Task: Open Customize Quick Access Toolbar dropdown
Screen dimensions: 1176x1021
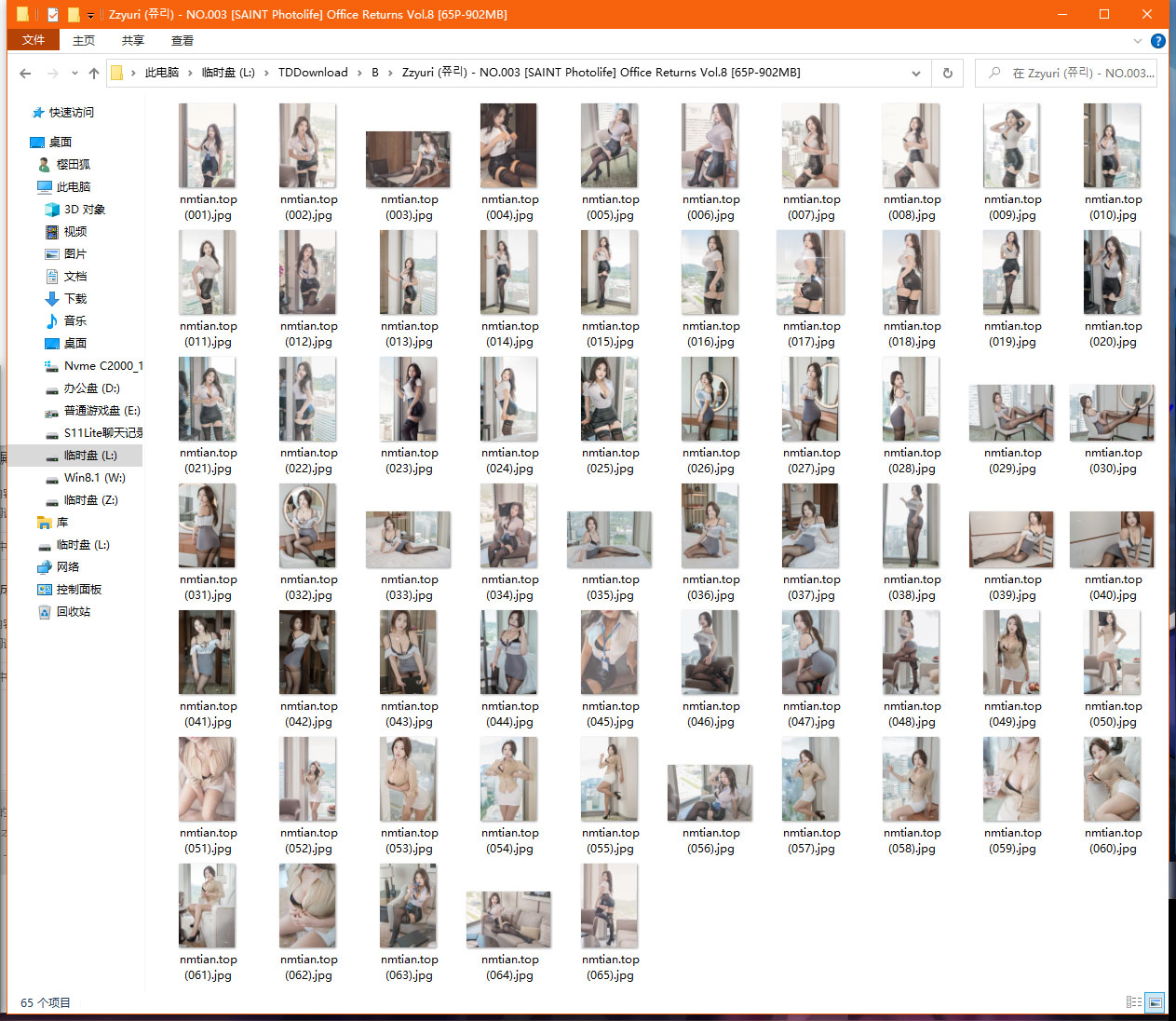Action: pos(90,15)
